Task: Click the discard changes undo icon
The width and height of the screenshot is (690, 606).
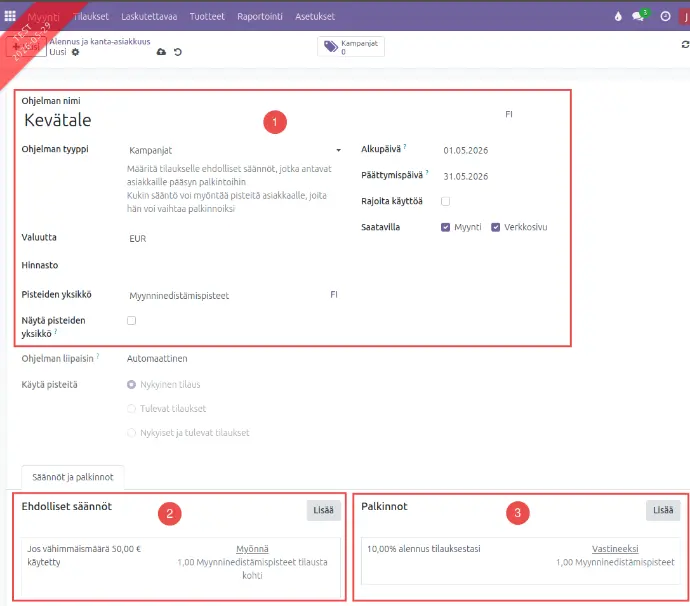Action: [178, 52]
